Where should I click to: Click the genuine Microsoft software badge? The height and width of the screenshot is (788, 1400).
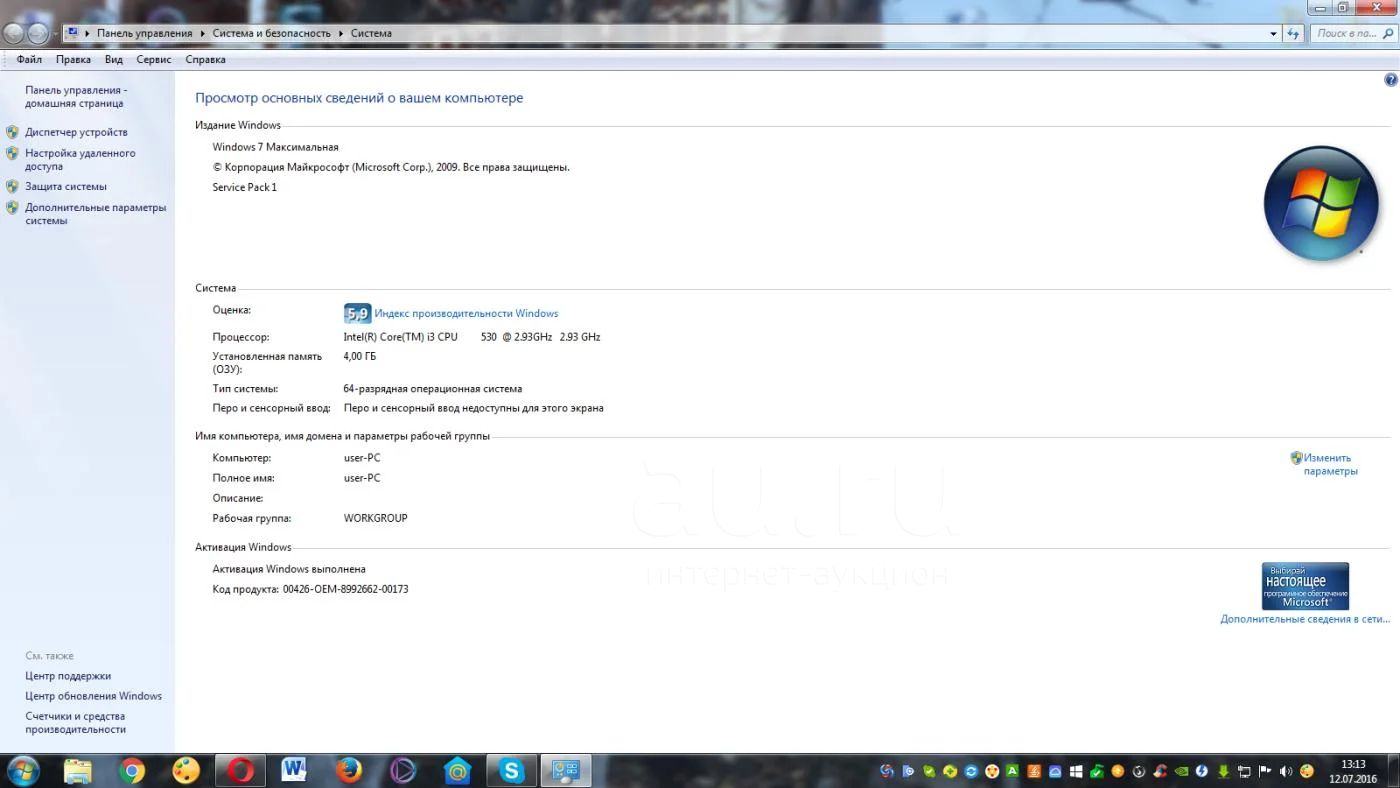coord(1305,586)
